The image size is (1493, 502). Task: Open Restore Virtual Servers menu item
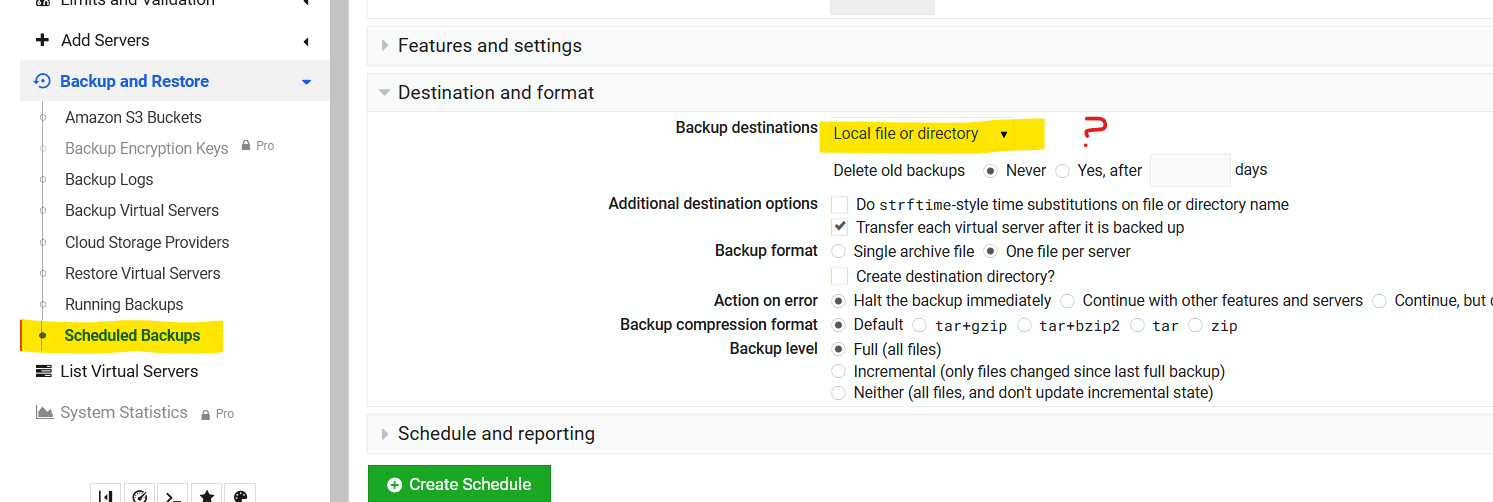tap(142, 273)
